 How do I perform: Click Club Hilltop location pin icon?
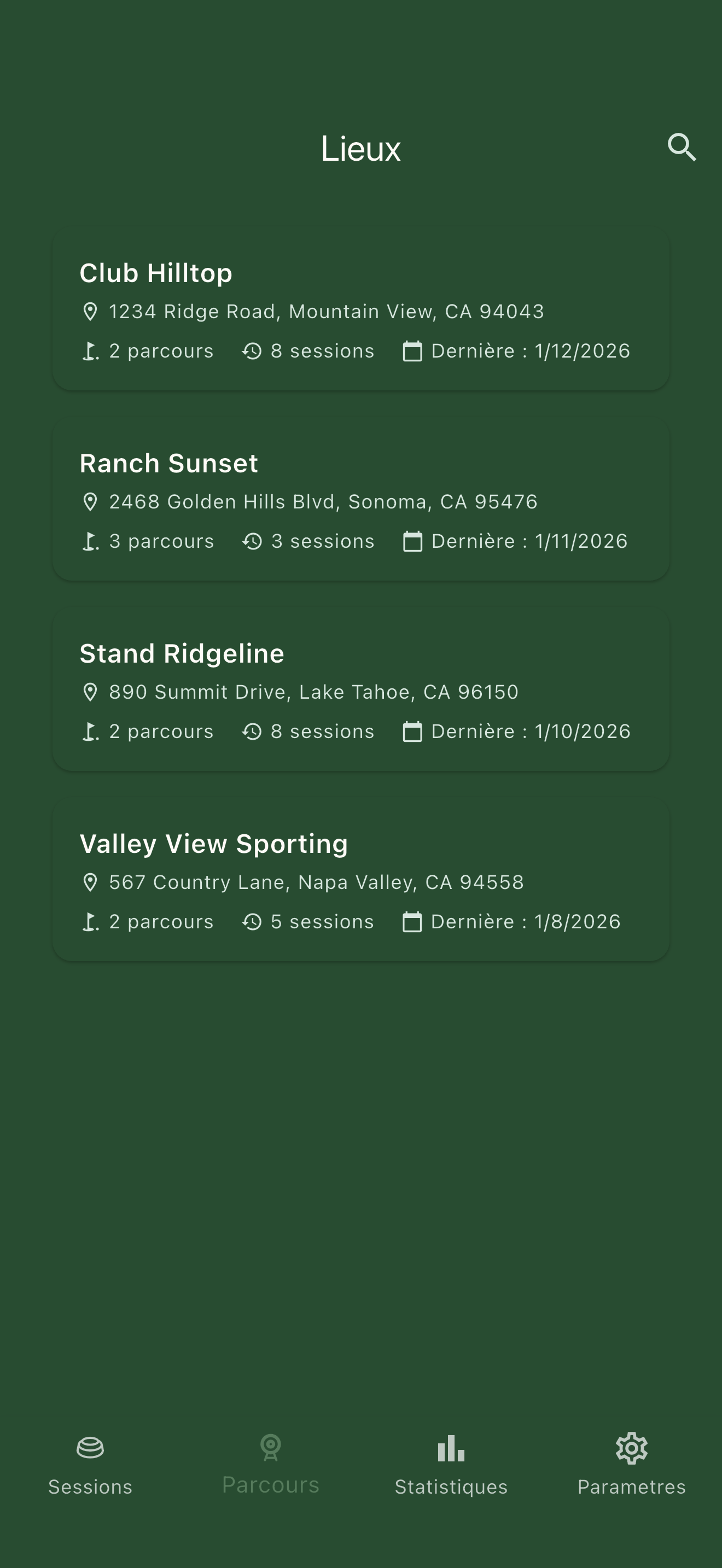click(90, 312)
